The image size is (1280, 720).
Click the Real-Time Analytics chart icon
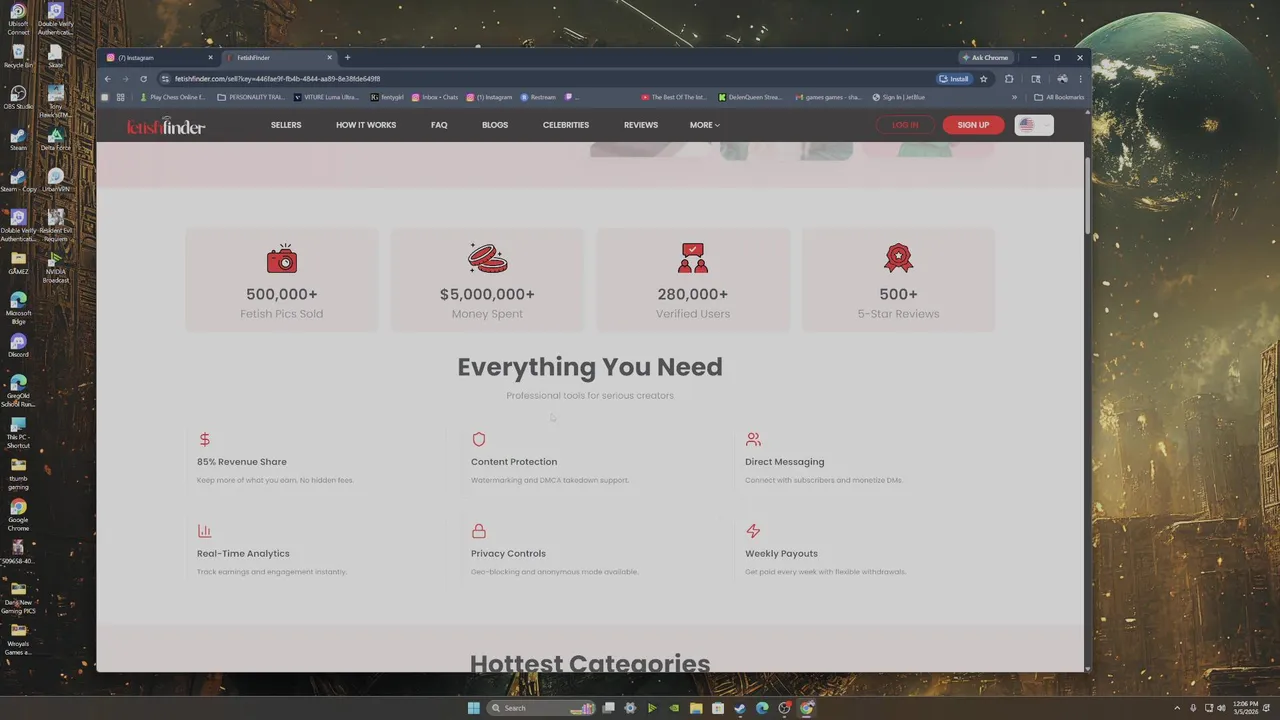[x=204, y=531]
